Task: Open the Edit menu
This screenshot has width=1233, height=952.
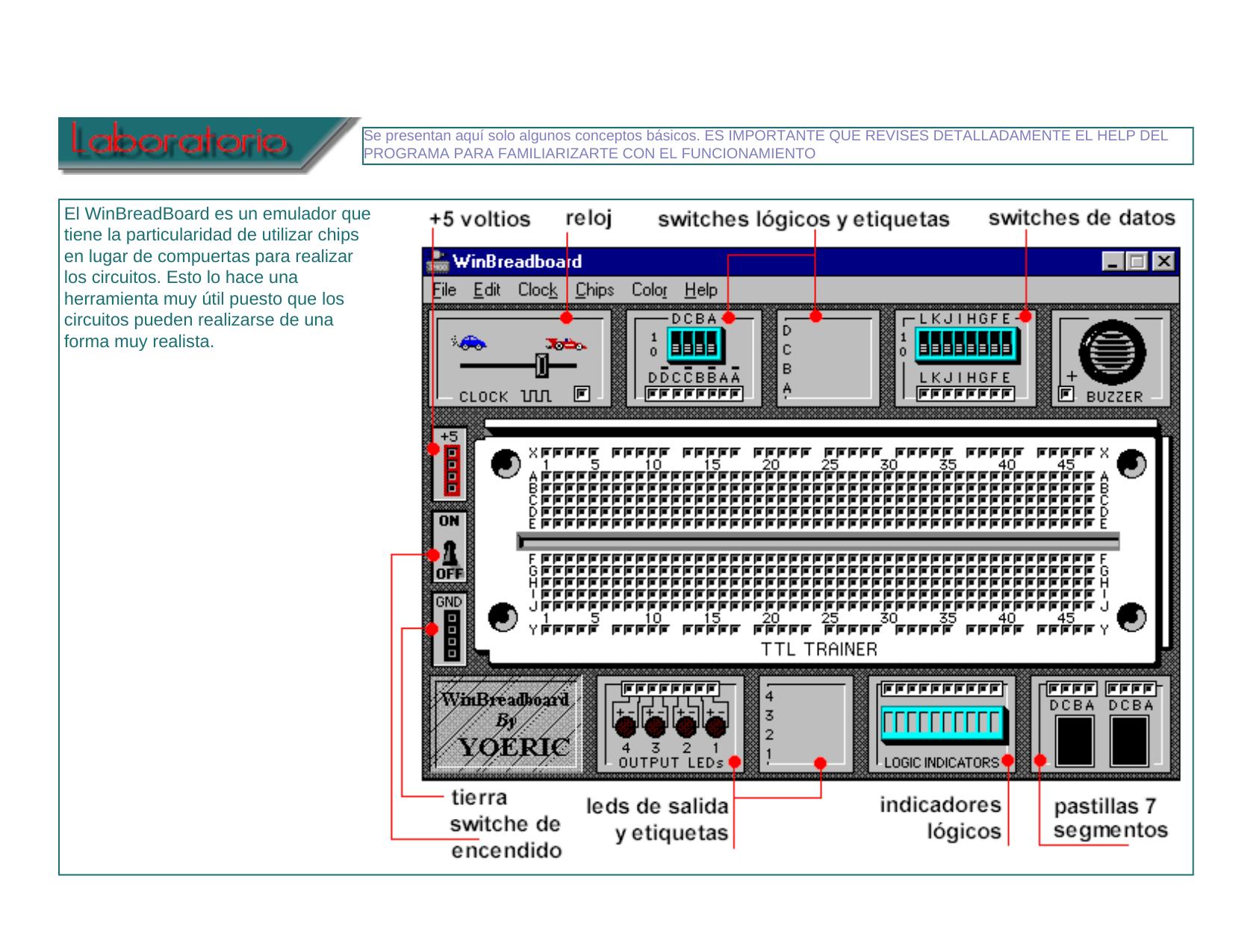Action: pos(487,290)
